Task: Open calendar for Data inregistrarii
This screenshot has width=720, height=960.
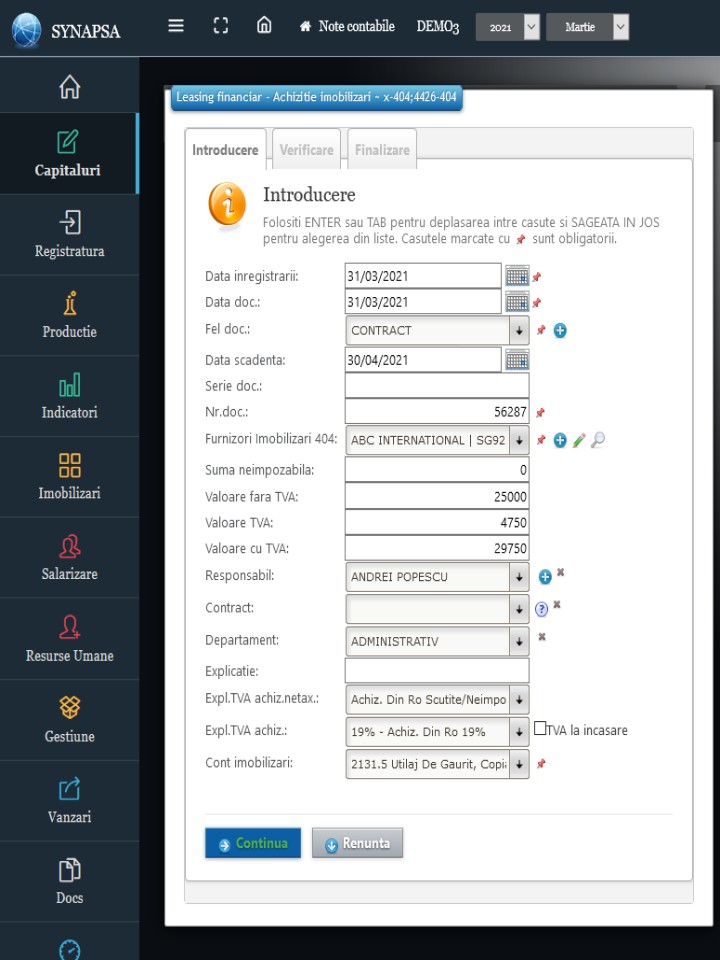Action: pos(517,276)
